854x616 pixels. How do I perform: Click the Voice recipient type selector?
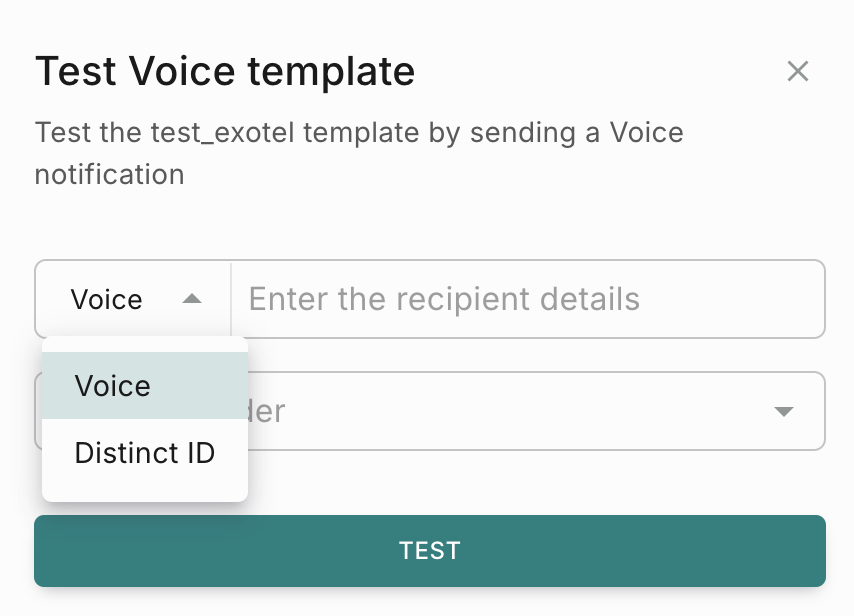click(x=133, y=299)
